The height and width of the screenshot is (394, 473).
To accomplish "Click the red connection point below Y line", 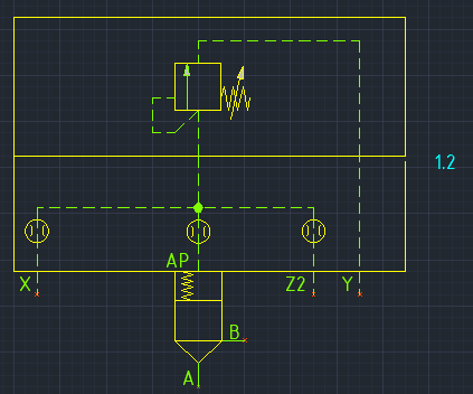I will (x=360, y=294).
